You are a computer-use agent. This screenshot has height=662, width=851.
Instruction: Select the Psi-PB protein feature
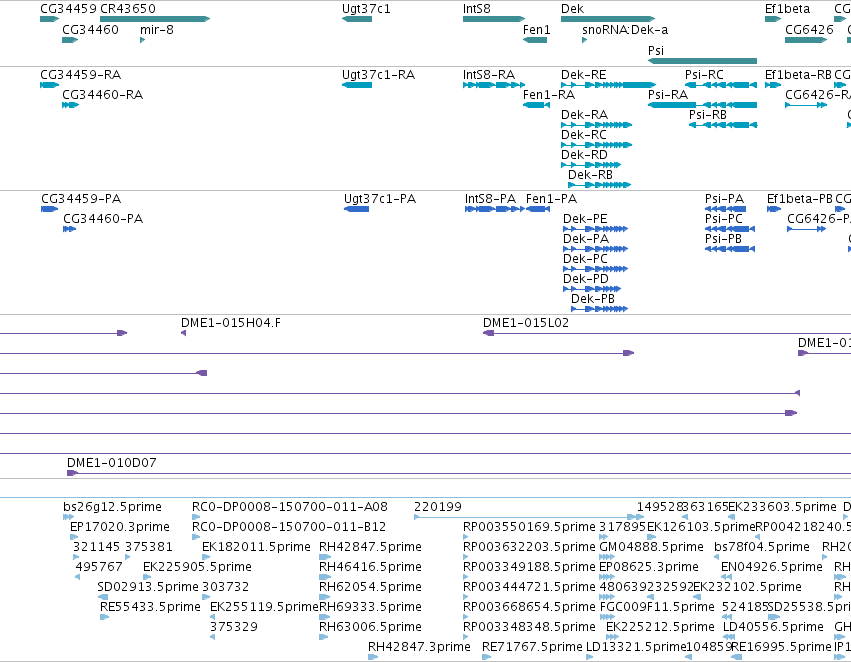coord(730,249)
